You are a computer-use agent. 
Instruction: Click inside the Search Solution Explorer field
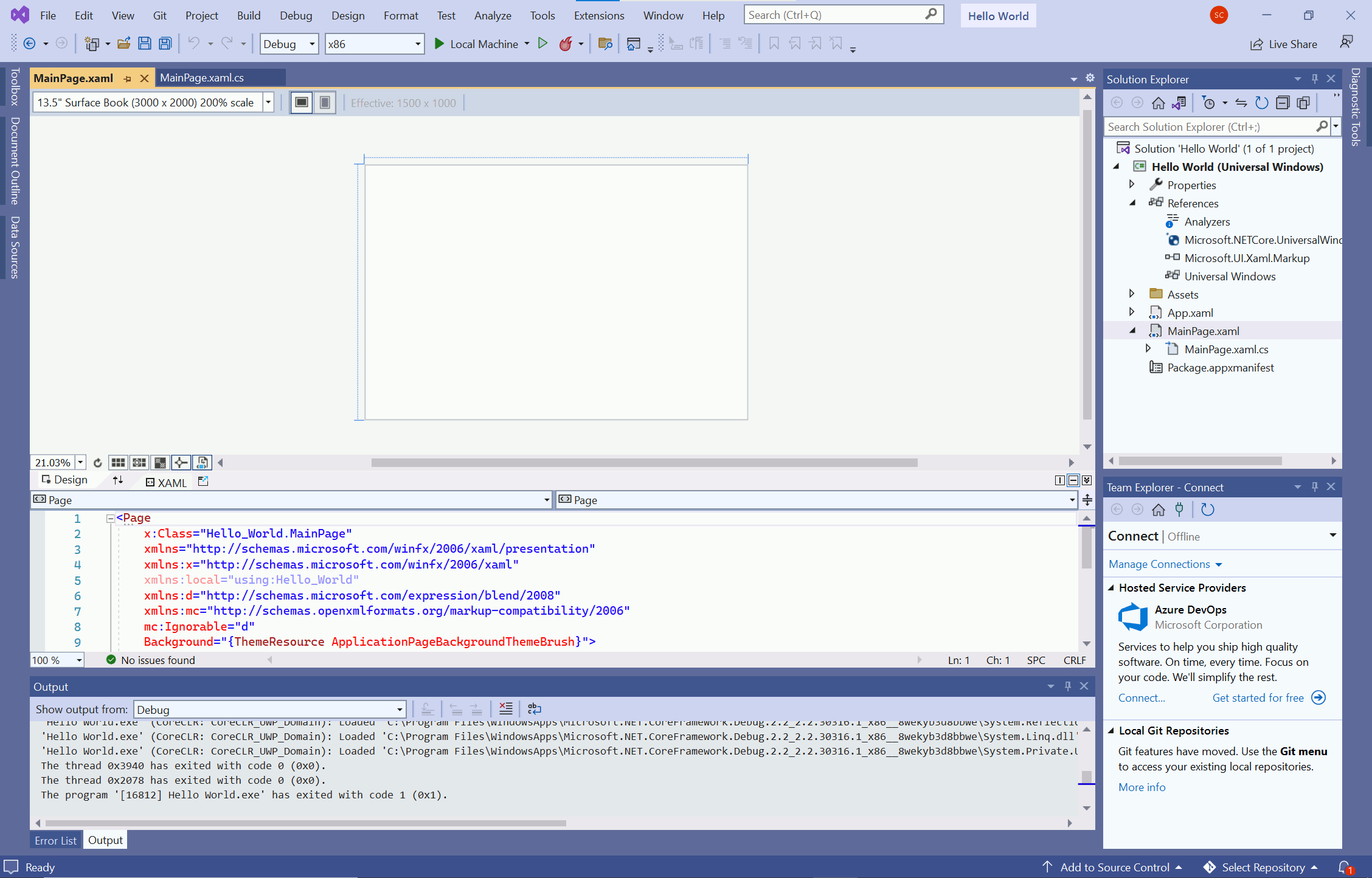pos(1210,126)
